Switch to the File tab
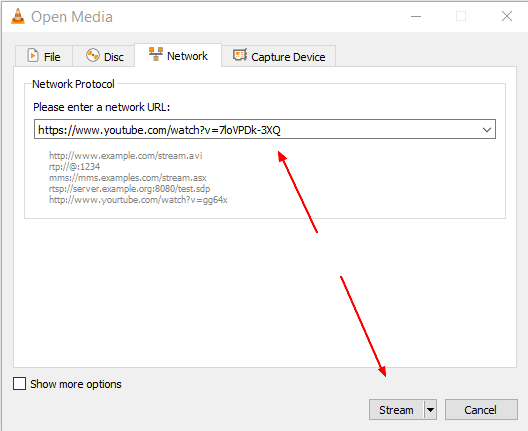528x431 pixels. 44,56
